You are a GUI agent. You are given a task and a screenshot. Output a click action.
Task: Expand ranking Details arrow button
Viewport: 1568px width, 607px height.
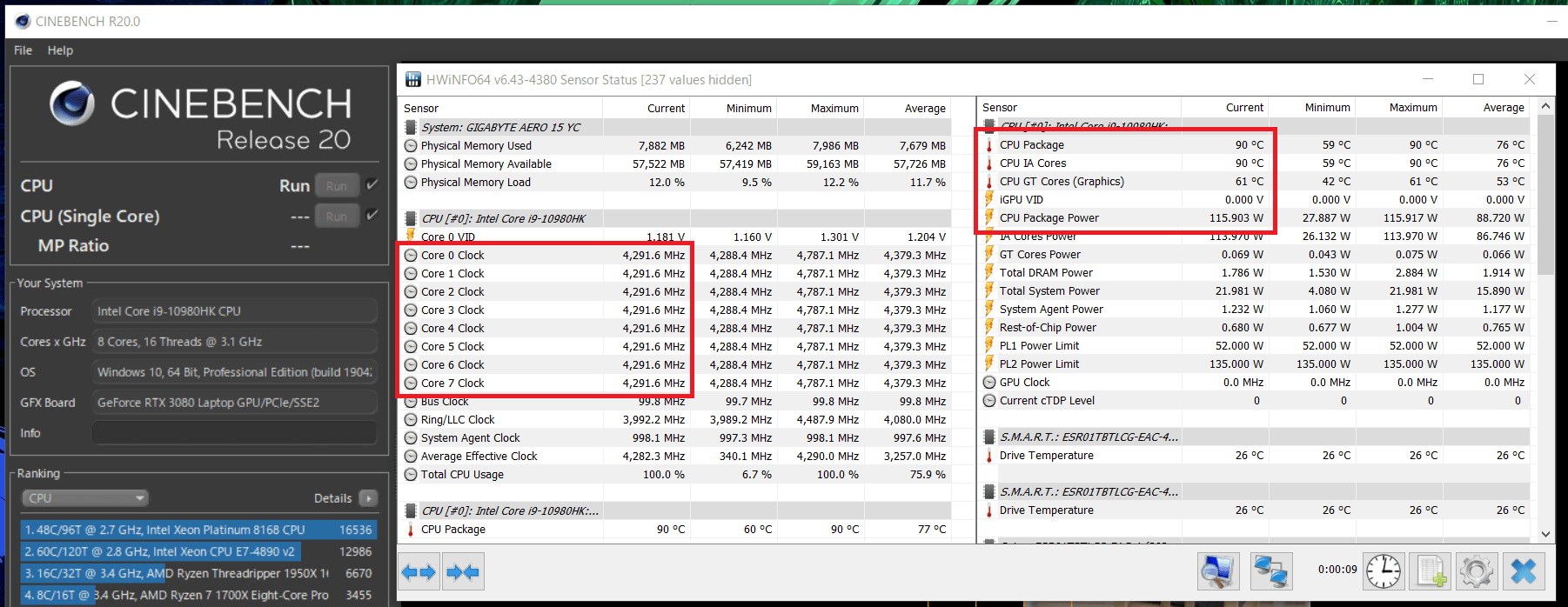tap(369, 498)
